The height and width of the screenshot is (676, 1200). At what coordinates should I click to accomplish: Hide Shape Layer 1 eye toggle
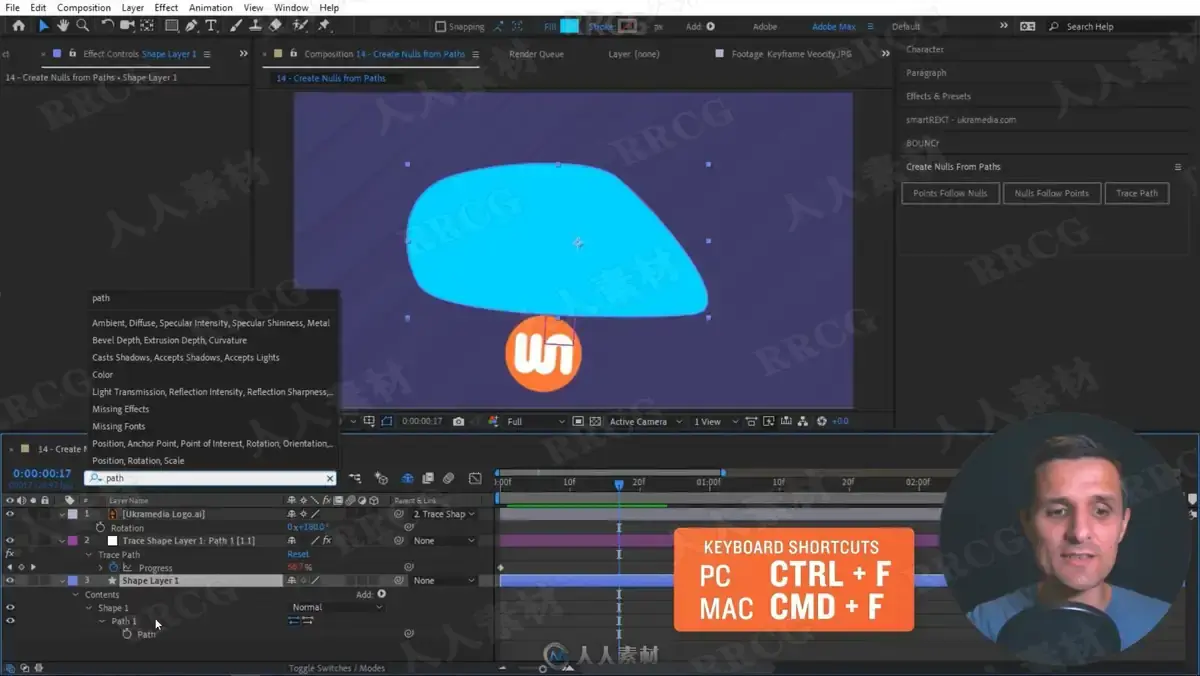[x=10, y=581]
